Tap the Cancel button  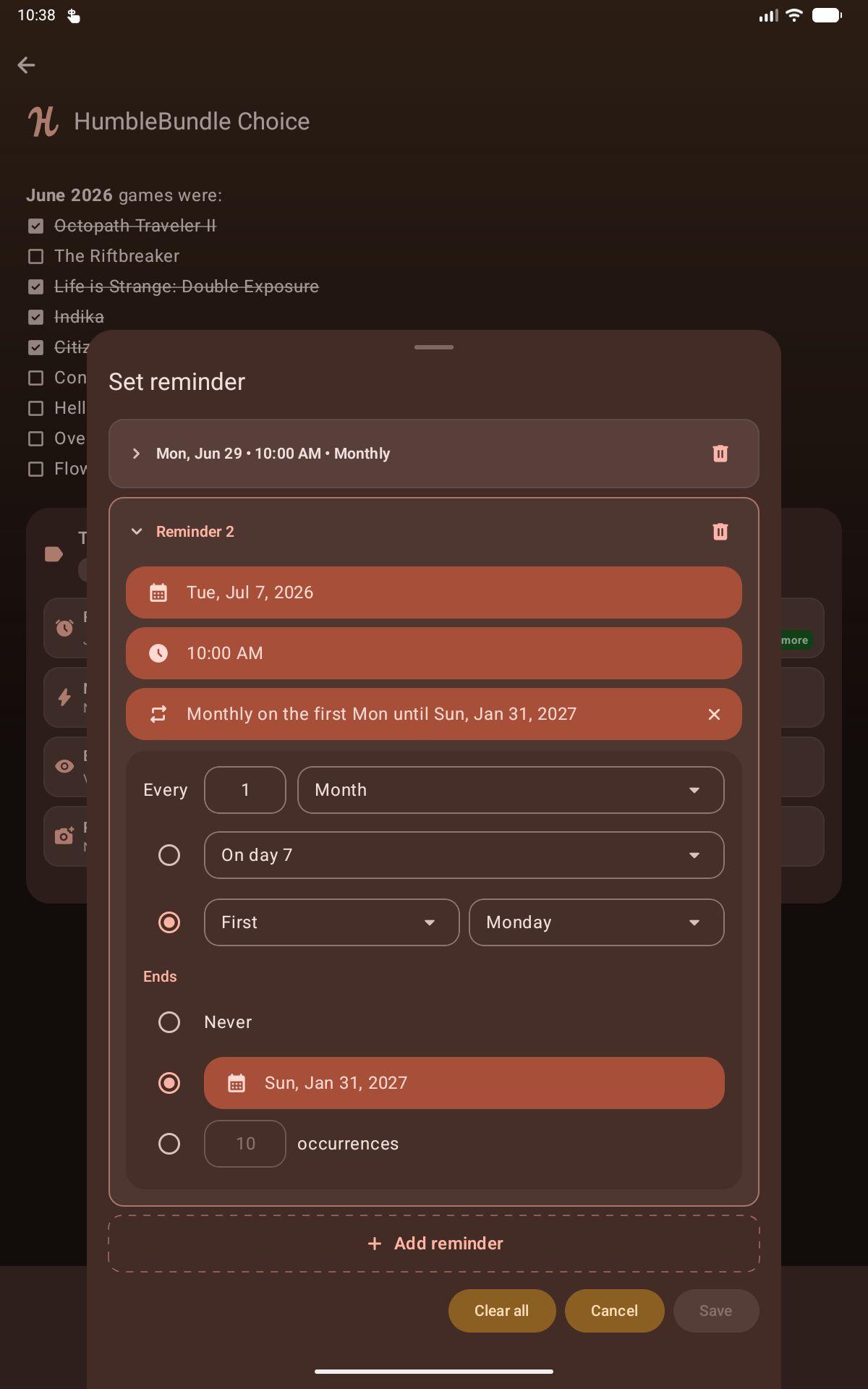614,1311
